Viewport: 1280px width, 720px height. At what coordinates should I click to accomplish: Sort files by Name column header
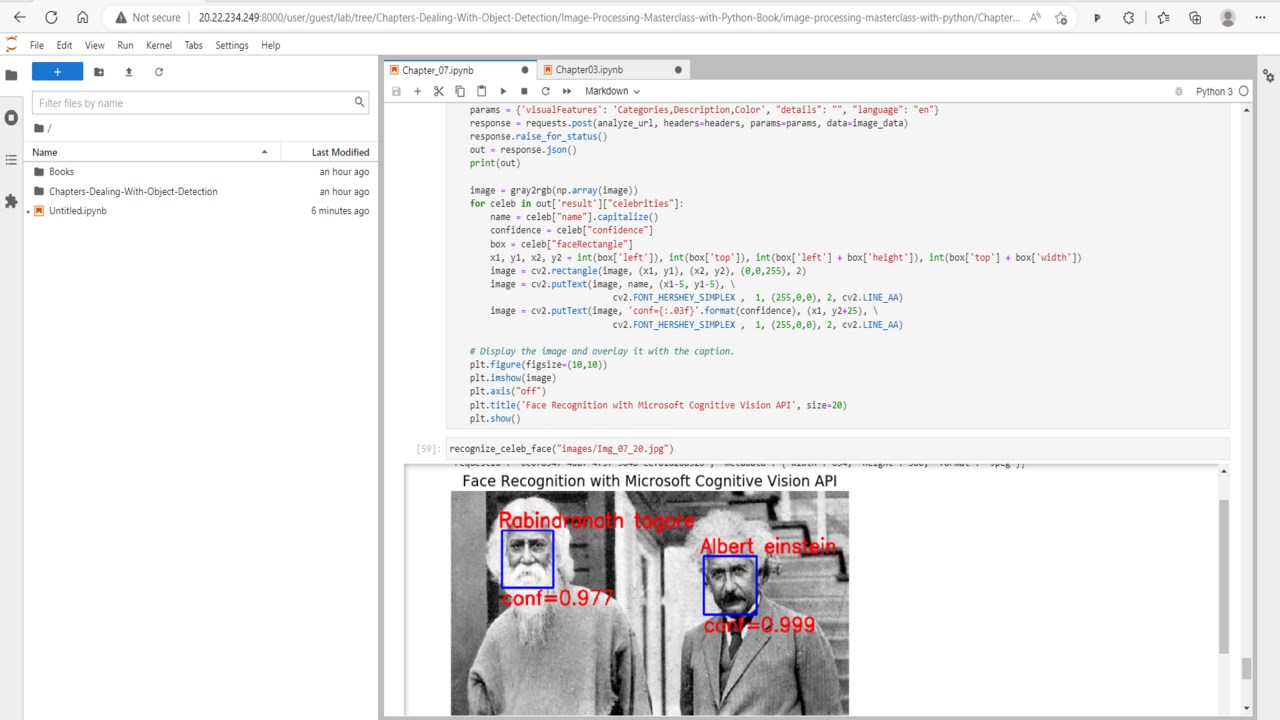click(x=151, y=152)
